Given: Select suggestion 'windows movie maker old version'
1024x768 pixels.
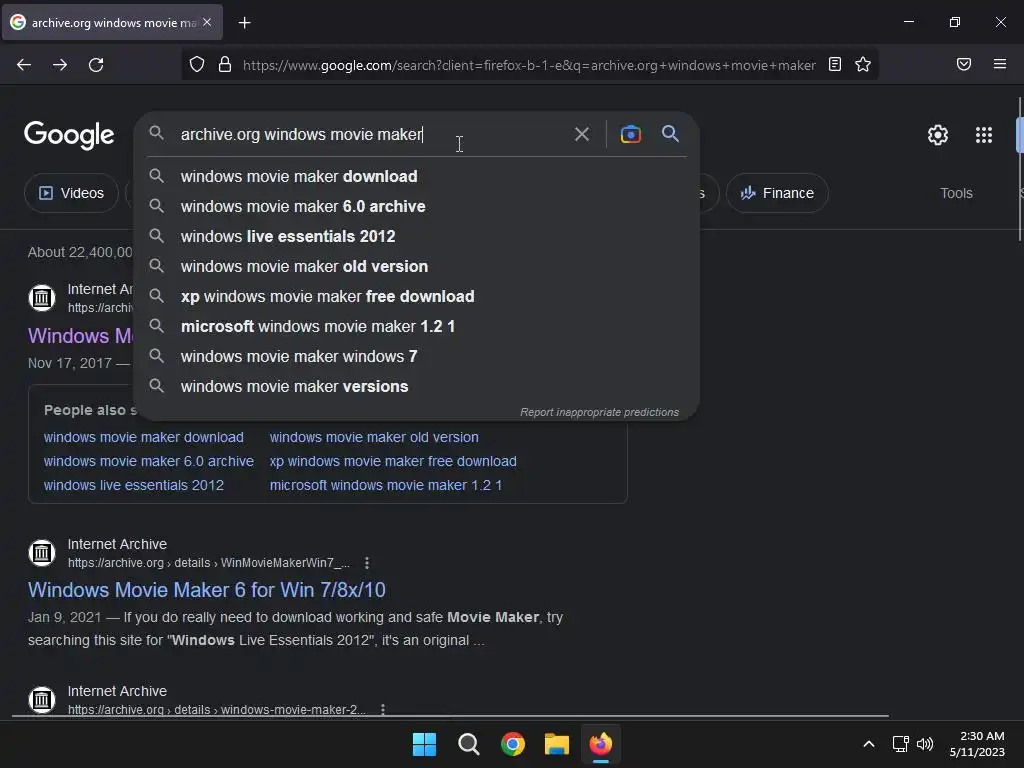Looking at the screenshot, I should point(417,266).
